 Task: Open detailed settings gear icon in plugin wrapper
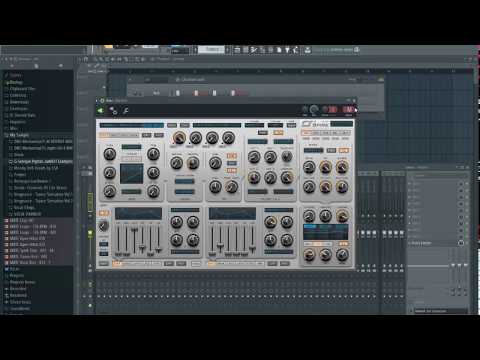click(113, 110)
